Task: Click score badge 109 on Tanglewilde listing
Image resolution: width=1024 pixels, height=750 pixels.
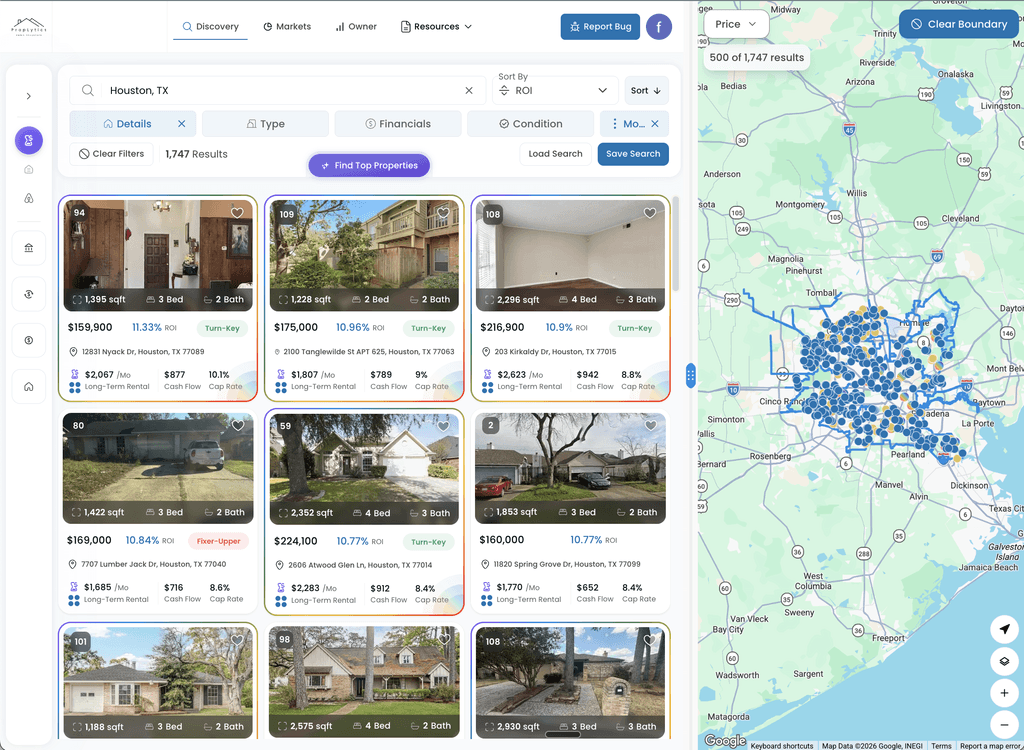Action: (x=287, y=214)
